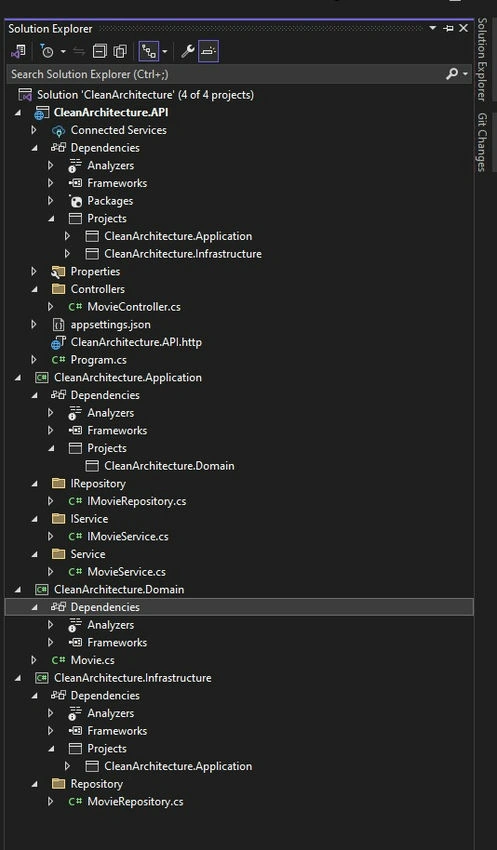Click the pin auto-hide icon
Screen dimensions: 497x850
(x=448, y=28)
